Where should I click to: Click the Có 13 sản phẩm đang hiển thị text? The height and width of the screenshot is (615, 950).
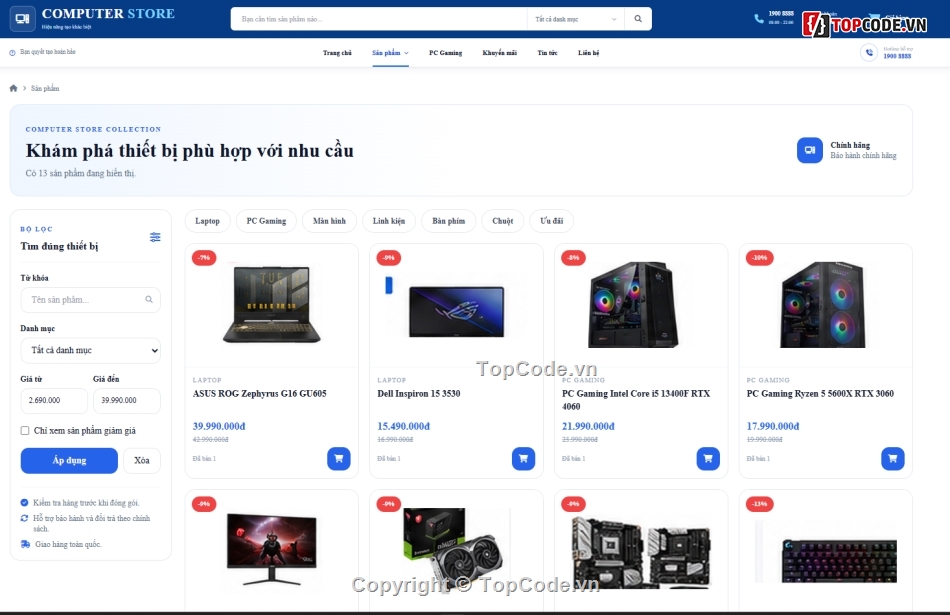pyautogui.click(x=81, y=173)
